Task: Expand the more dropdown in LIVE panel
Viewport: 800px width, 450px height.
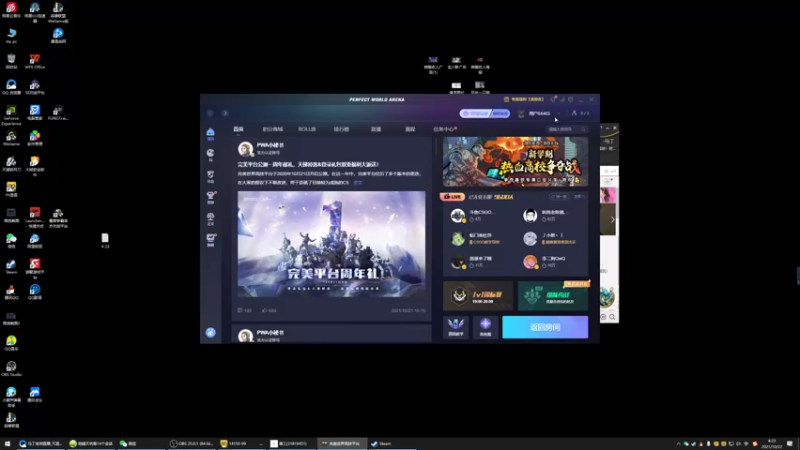Action: (579, 196)
